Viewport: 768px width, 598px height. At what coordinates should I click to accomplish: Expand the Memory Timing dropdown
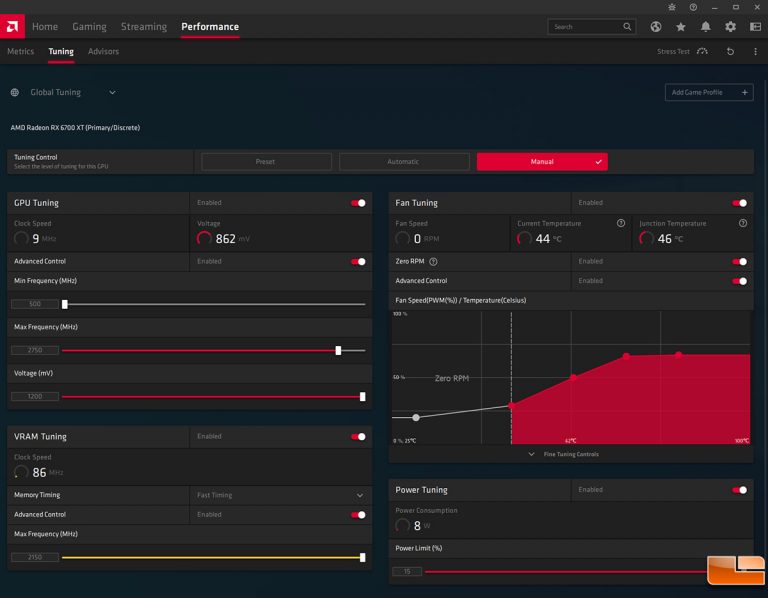click(360, 495)
